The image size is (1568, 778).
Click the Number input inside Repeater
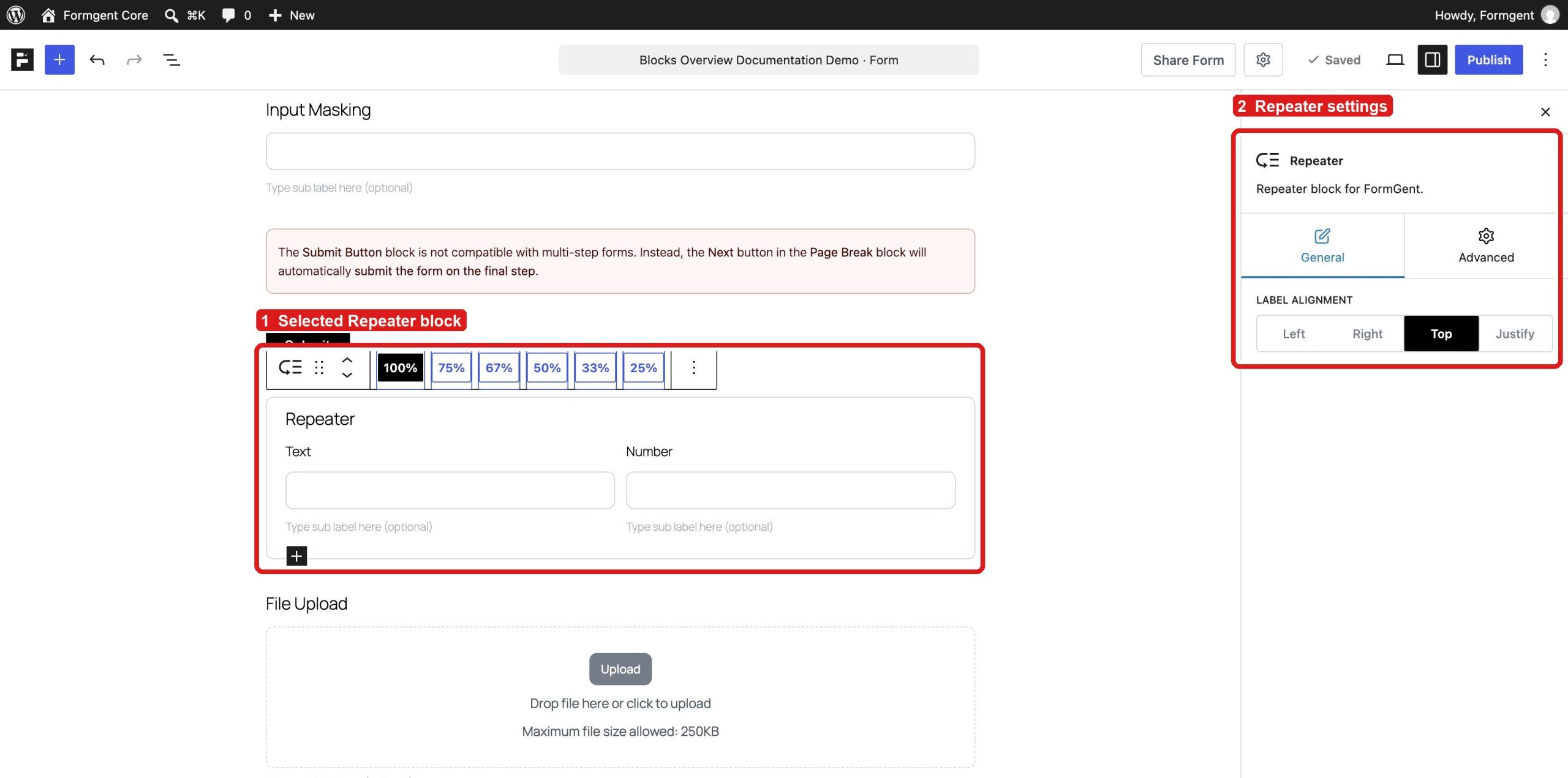click(x=791, y=490)
